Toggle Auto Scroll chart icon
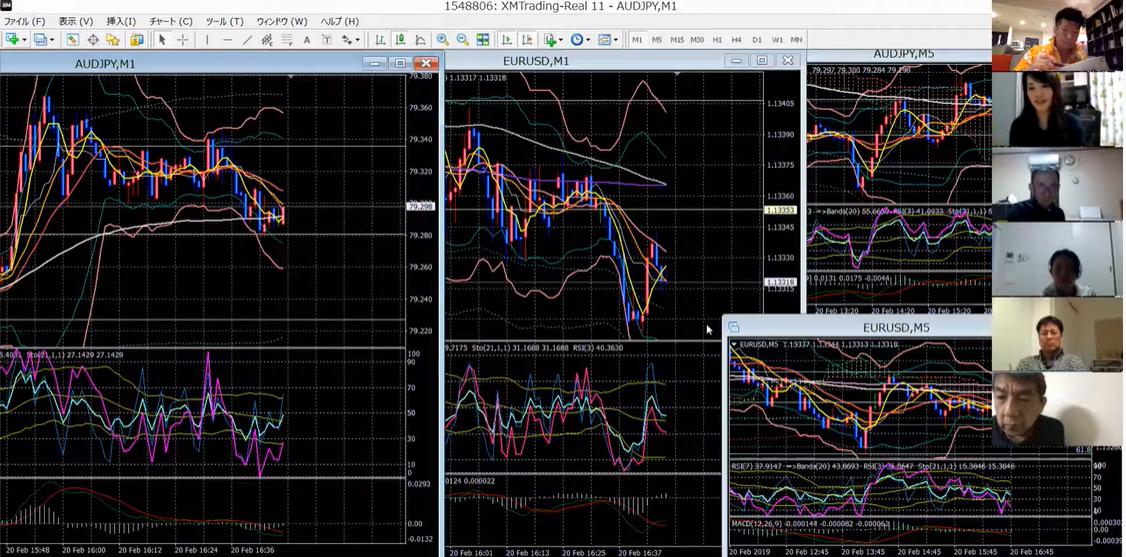1126x557 pixels. click(507, 39)
